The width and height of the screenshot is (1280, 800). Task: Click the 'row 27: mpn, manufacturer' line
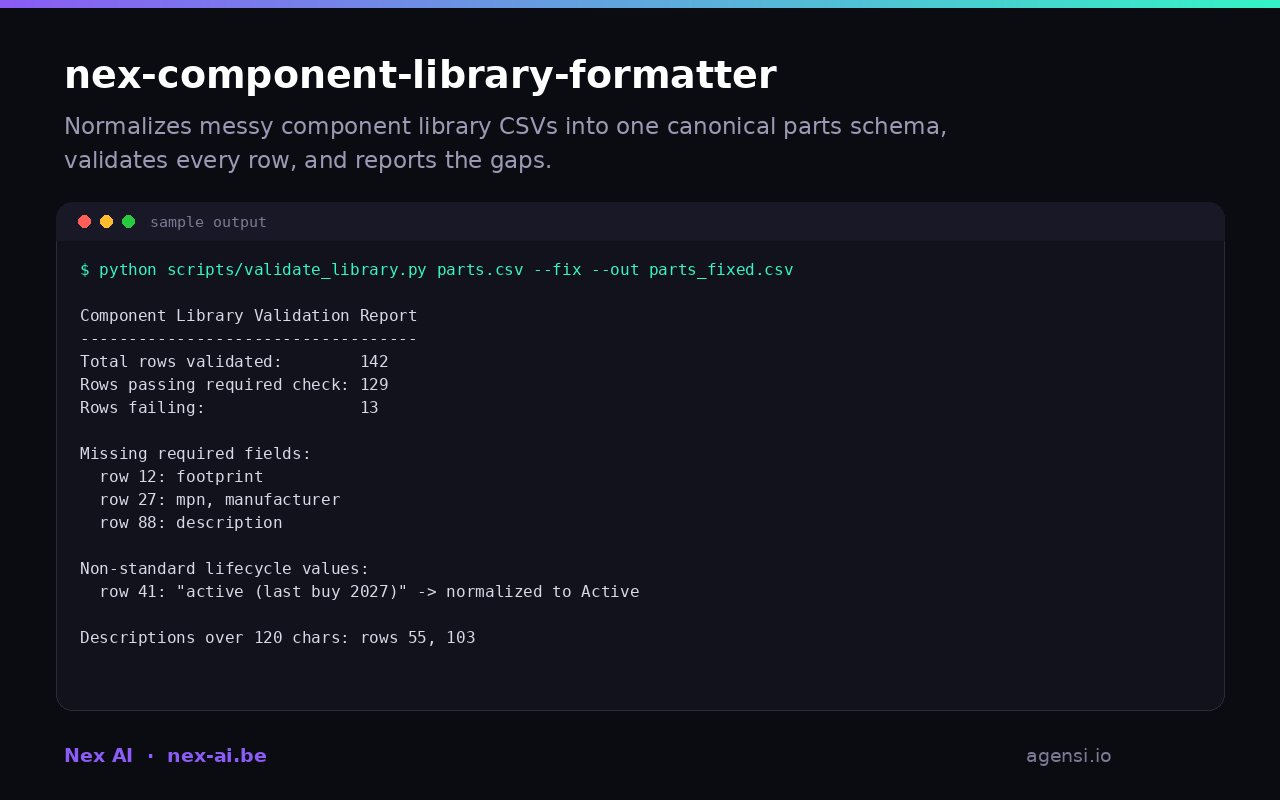tap(219, 500)
